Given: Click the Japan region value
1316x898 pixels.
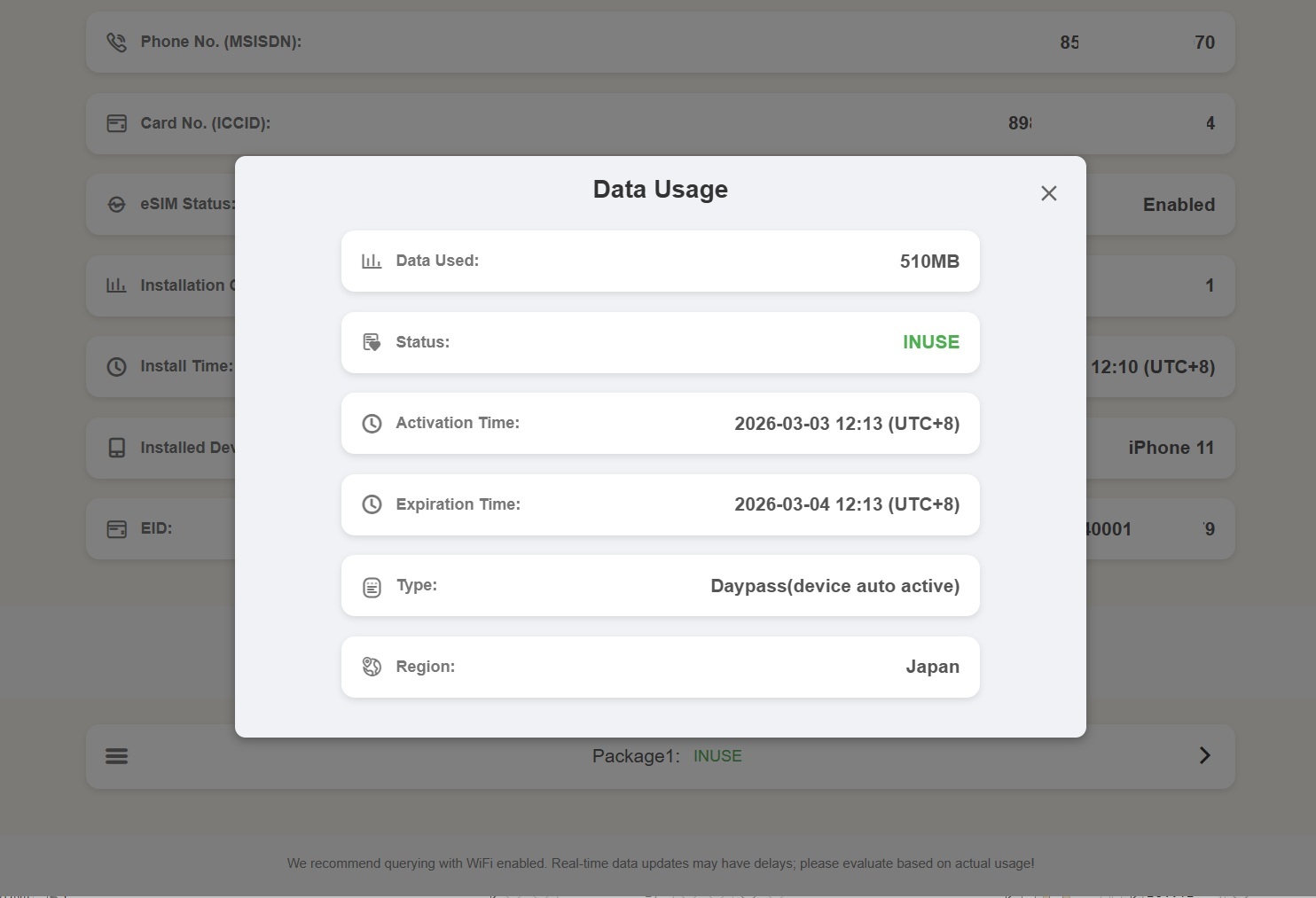Looking at the screenshot, I should (x=932, y=667).
